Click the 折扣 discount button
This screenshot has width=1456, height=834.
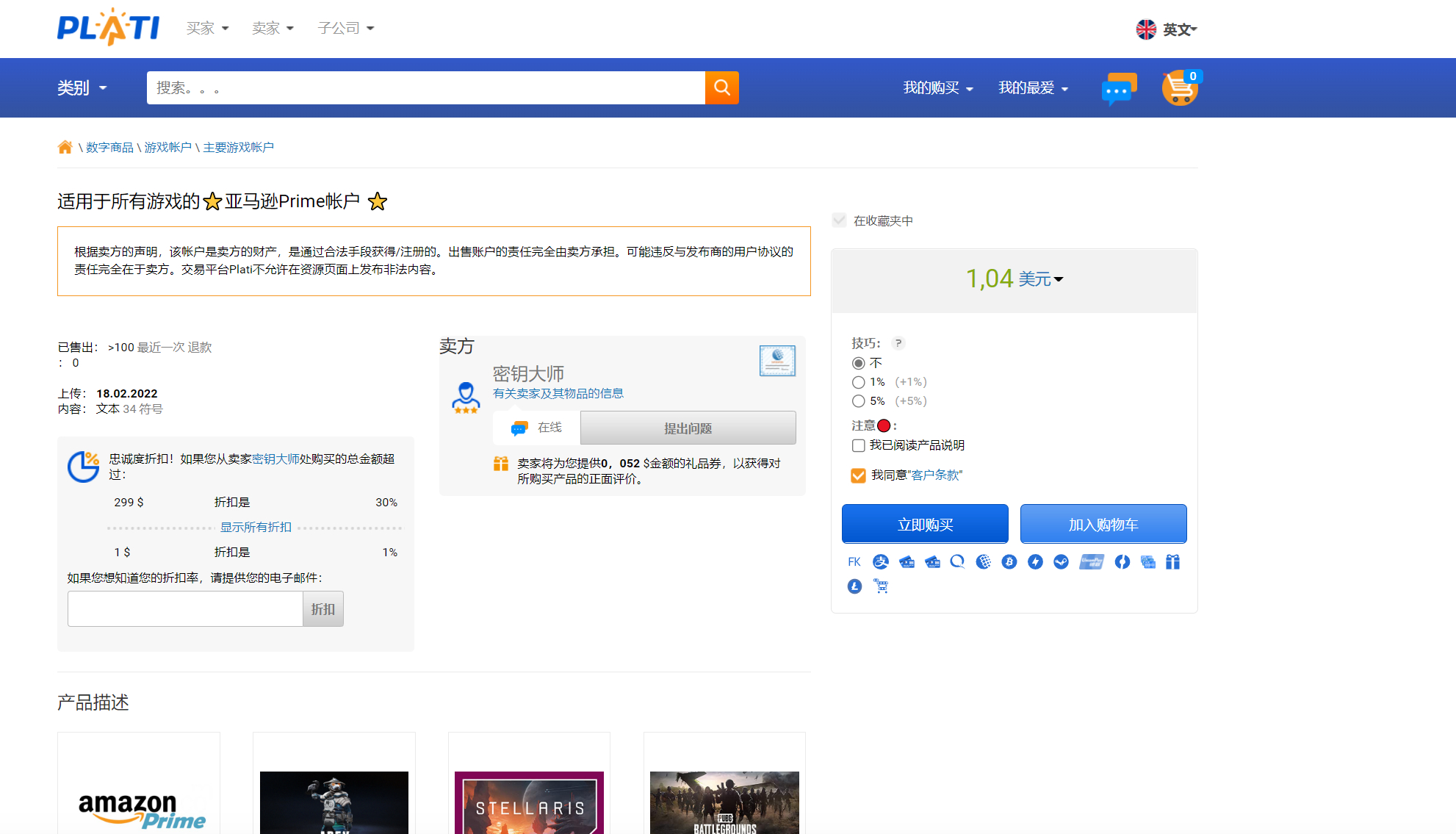[x=323, y=609]
